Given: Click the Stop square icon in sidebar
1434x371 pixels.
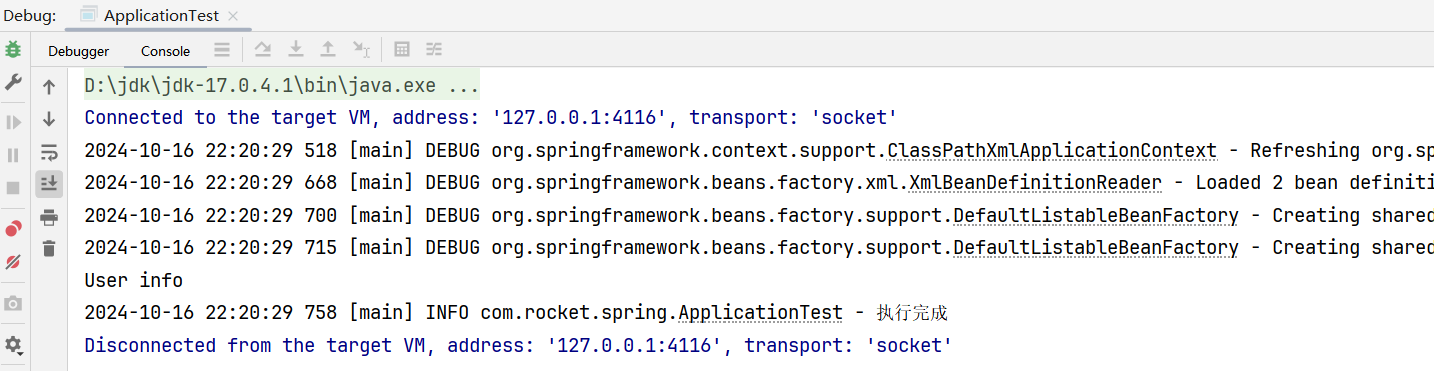Looking at the screenshot, I should 13,187.
